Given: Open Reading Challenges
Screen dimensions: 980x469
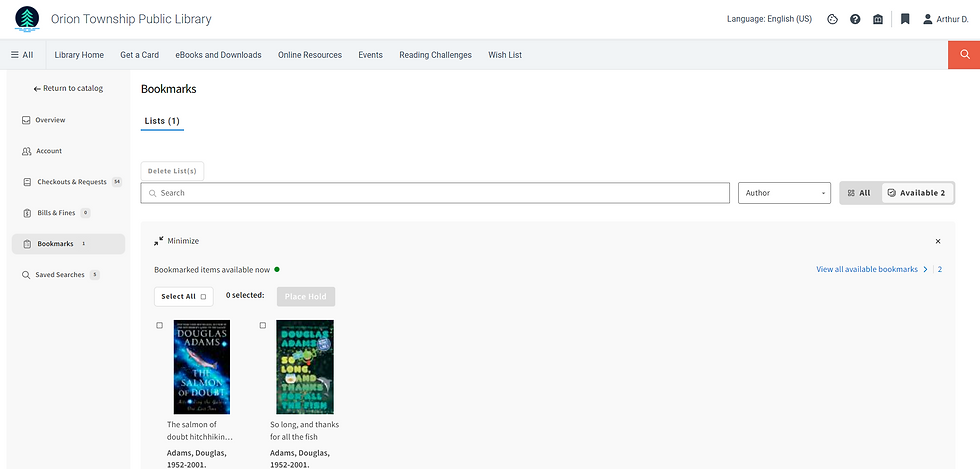Looking at the screenshot, I should pos(435,55).
